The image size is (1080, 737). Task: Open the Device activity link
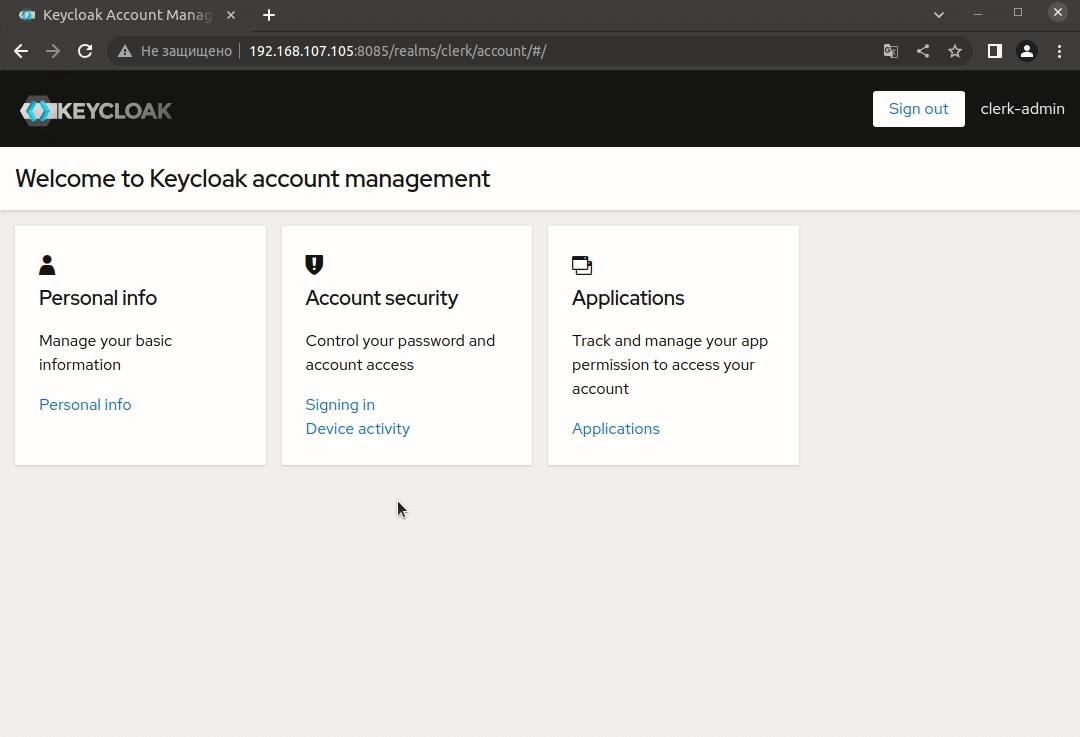click(x=357, y=428)
